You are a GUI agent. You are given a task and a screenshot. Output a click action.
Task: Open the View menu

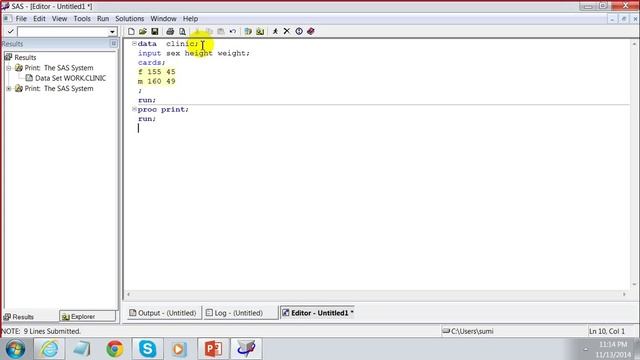[x=59, y=19]
